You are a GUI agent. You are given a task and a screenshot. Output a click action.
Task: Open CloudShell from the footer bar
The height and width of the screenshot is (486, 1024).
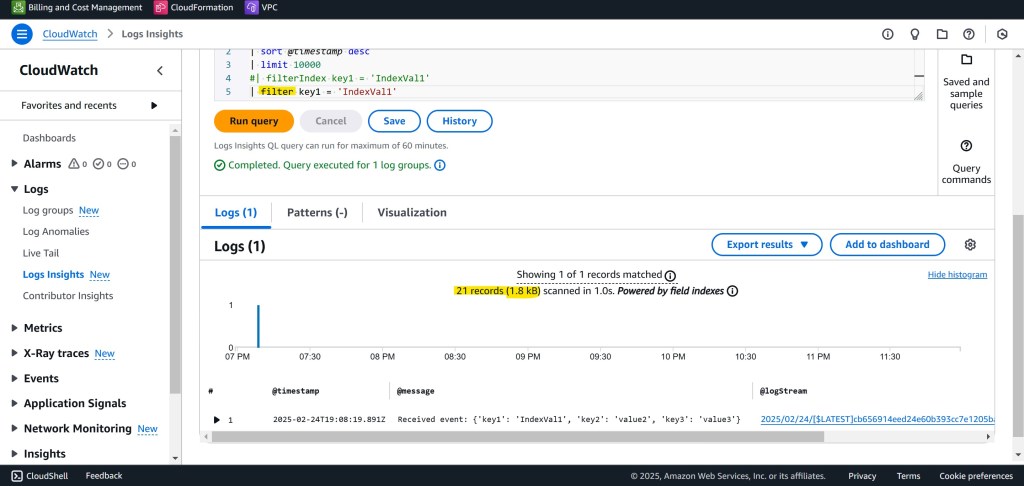(40, 476)
